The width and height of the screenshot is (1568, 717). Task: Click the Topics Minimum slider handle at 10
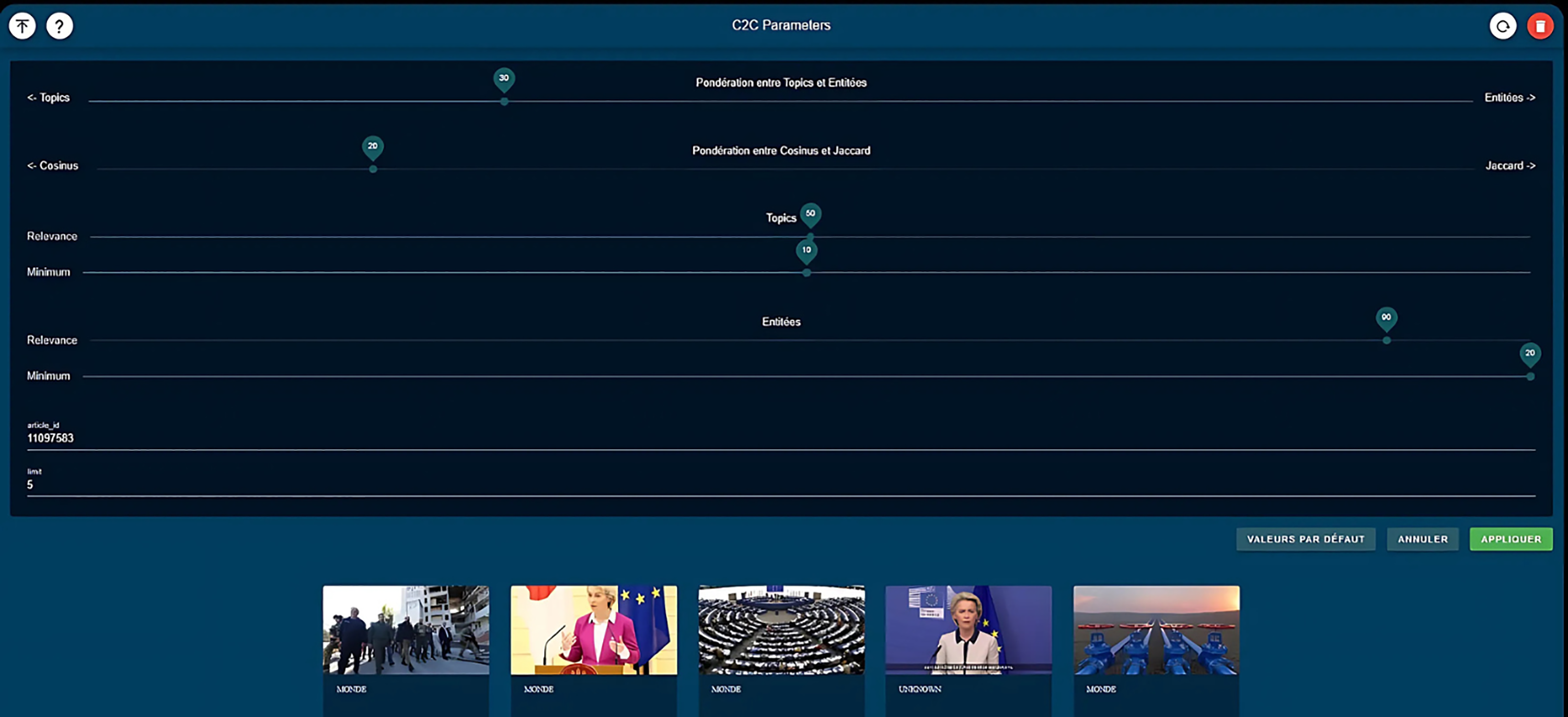pyautogui.click(x=806, y=272)
